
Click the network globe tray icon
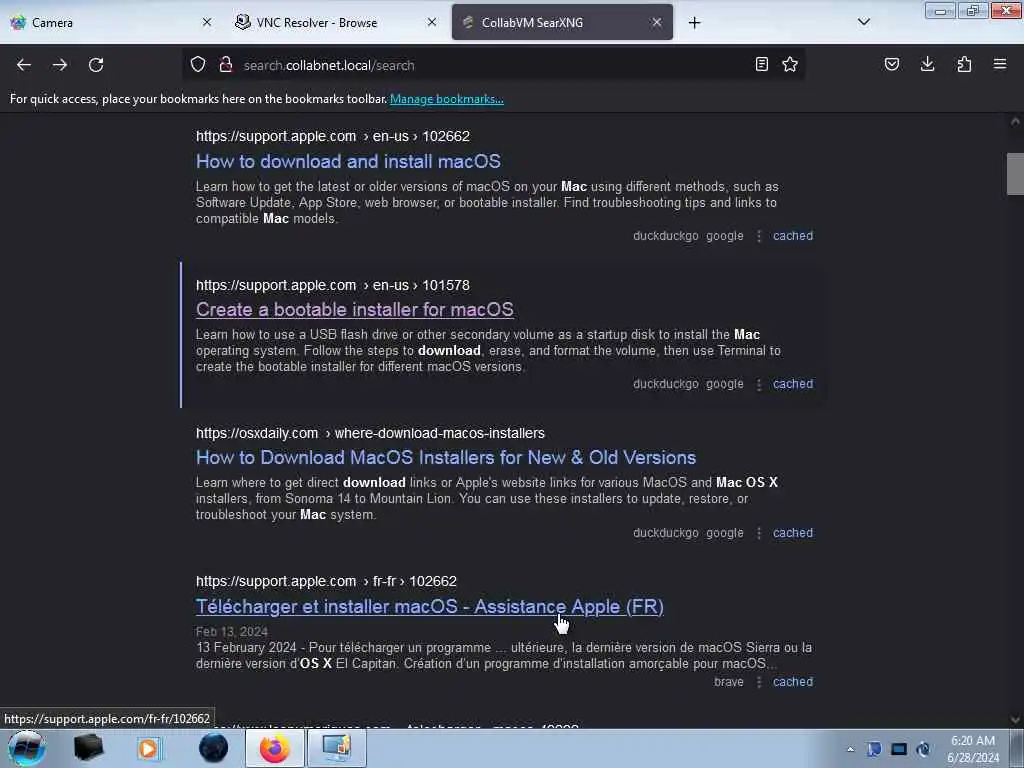[x=923, y=749]
